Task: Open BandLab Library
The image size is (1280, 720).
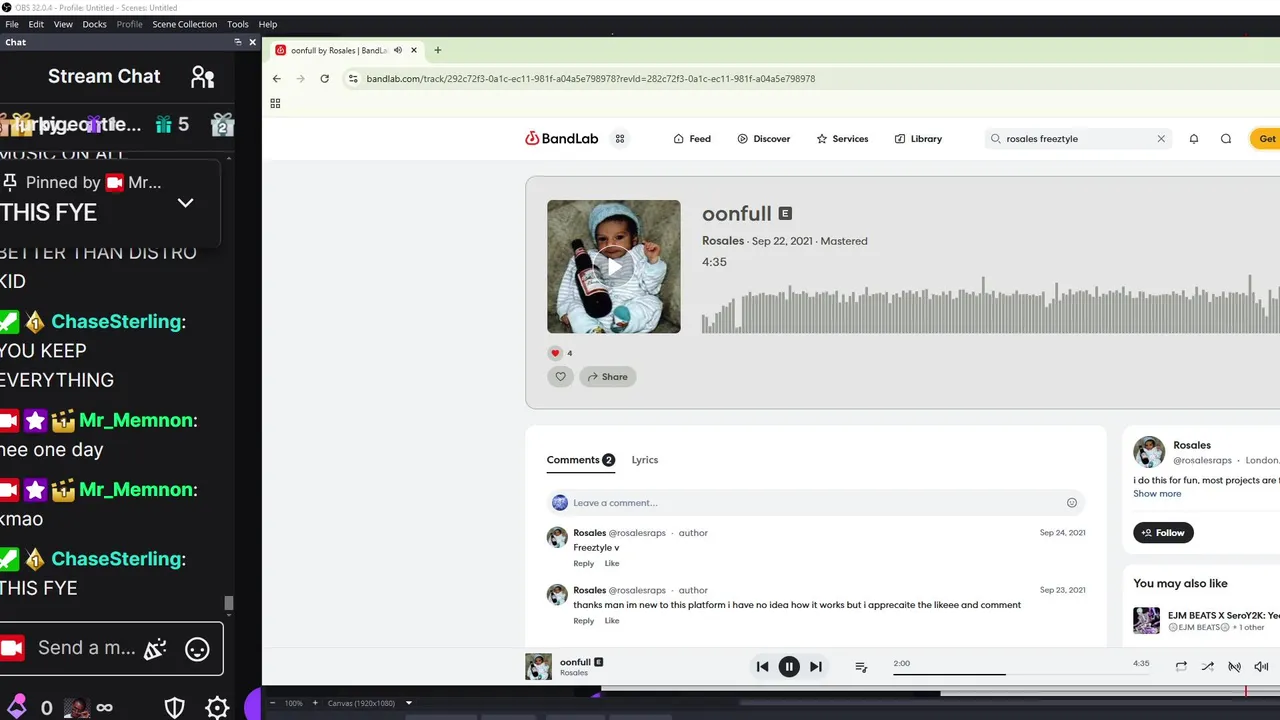Action: [918, 139]
